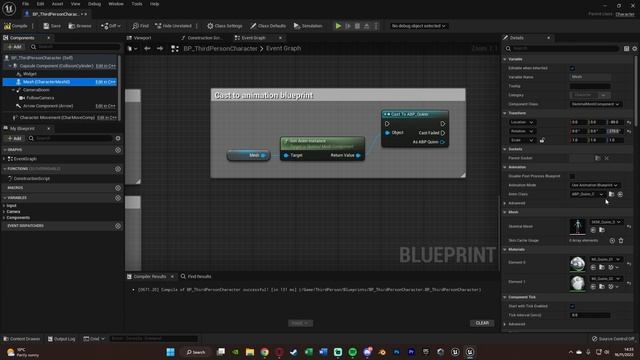Open Location type dropdown in Transform

tap(522, 122)
